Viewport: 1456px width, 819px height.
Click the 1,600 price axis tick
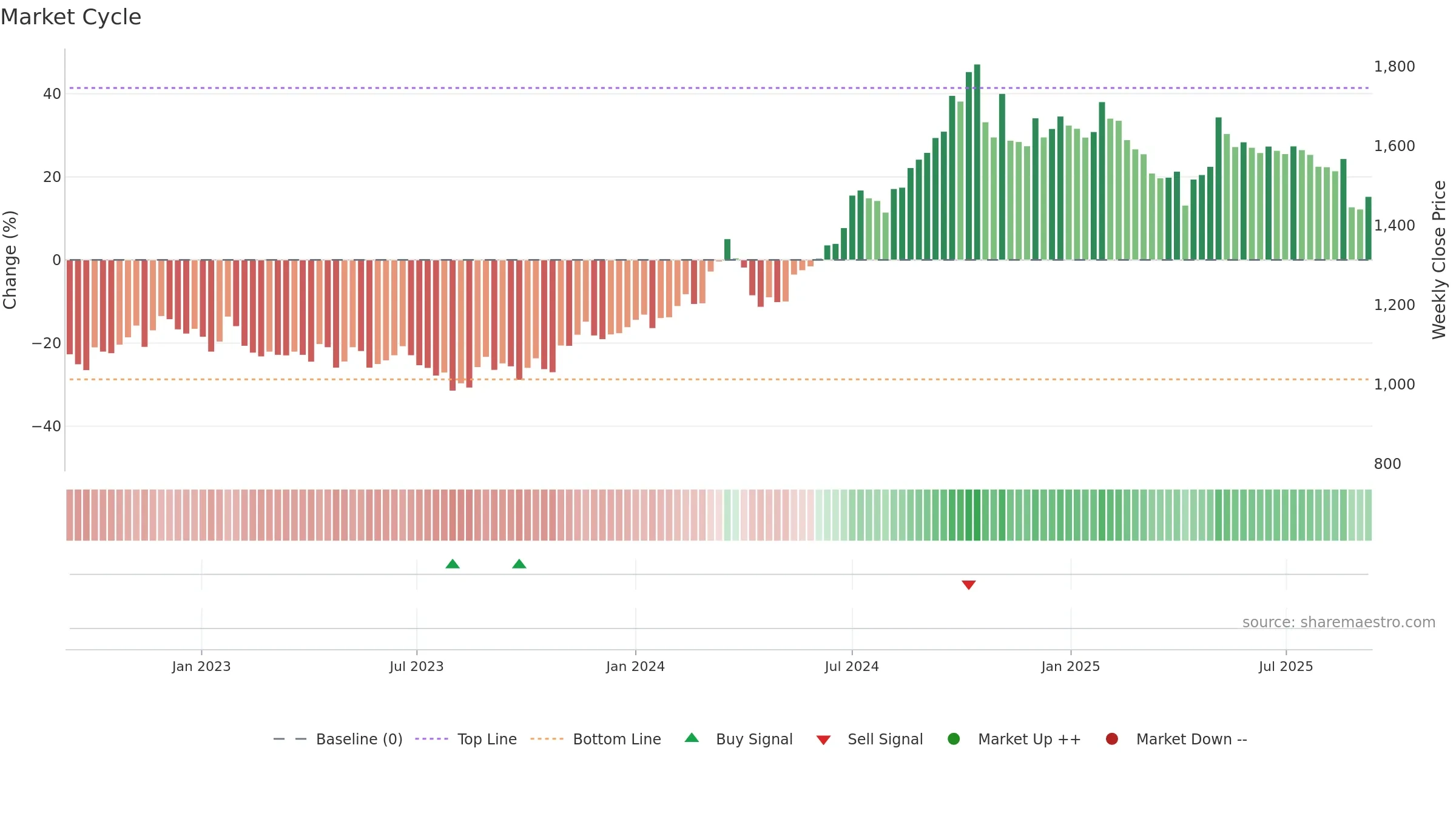pos(1395,146)
